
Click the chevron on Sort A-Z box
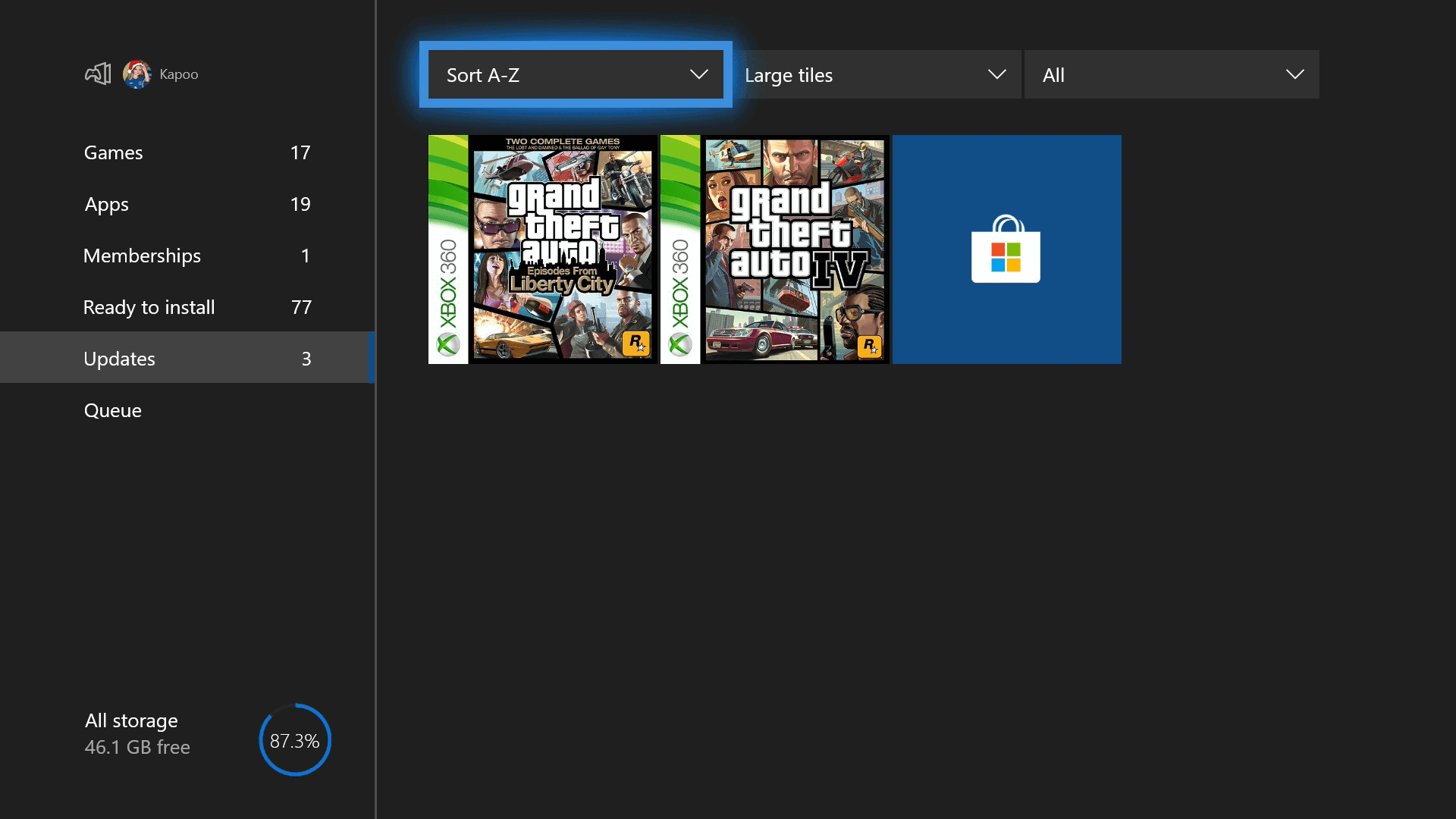pos(699,74)
